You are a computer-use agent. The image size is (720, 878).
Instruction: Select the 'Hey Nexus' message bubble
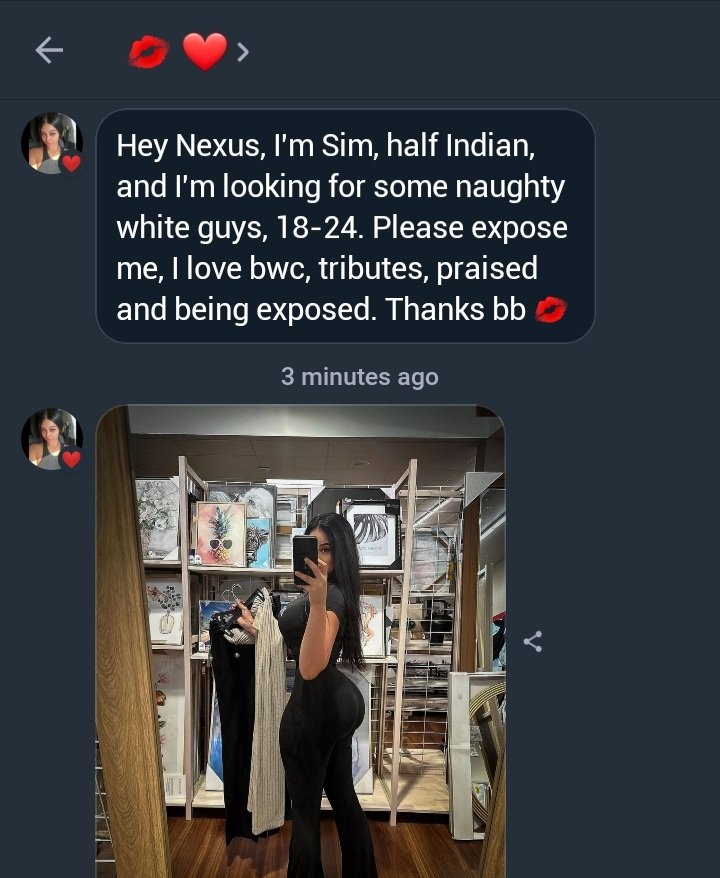click(345, 226)
